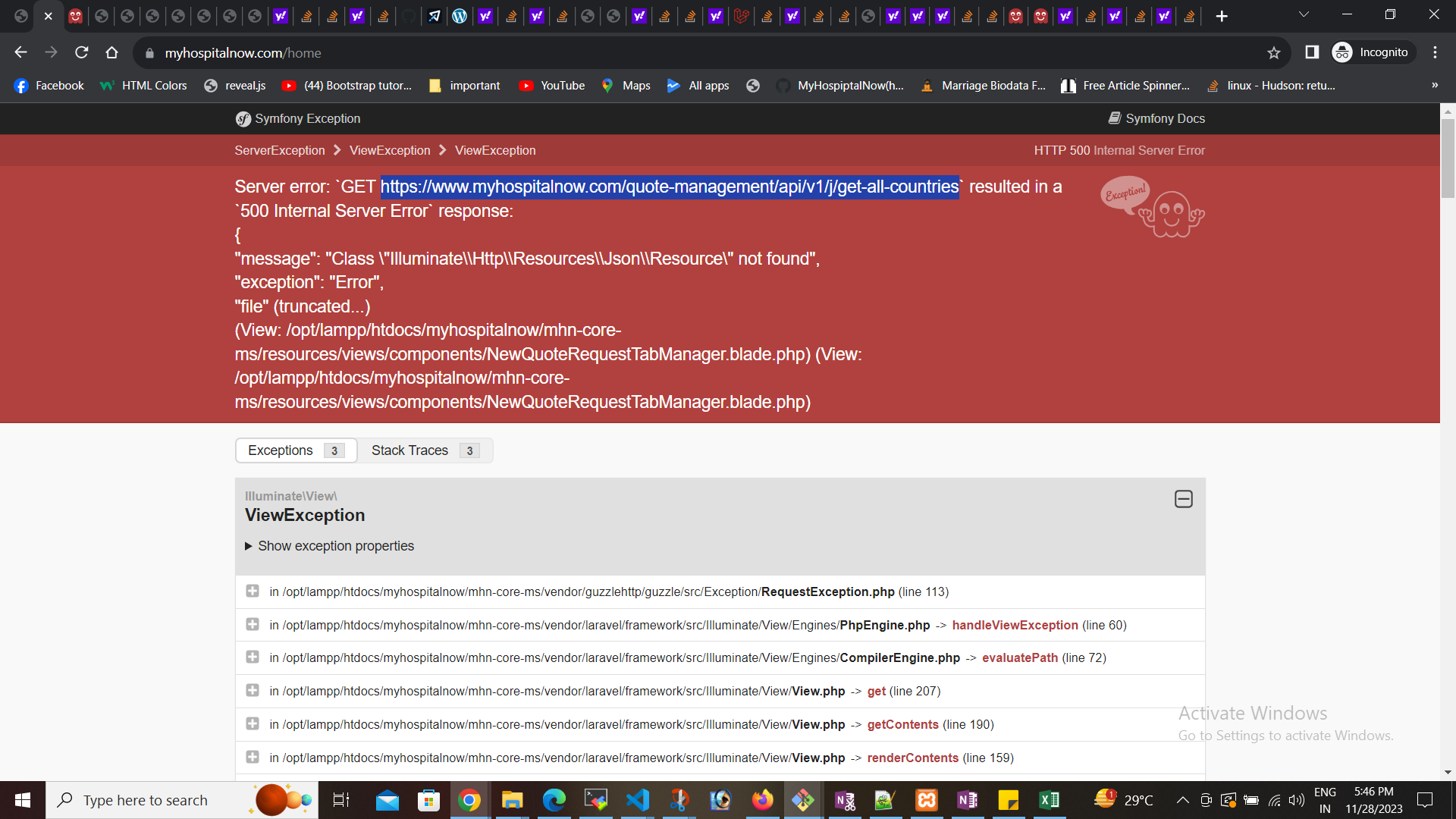The image size is (1456, 819).
Task: Open Task View on the taskbar
Action: click(340, 800)
